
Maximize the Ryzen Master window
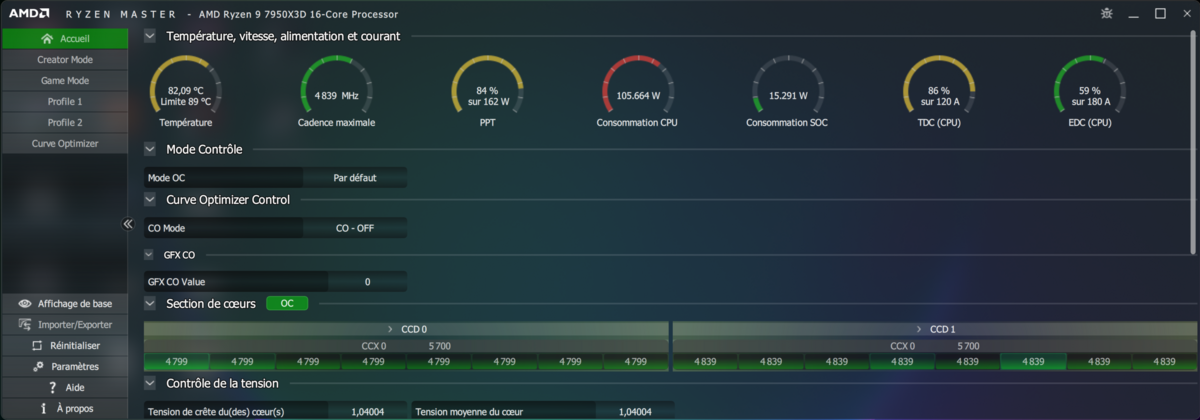coord(1160,14)
